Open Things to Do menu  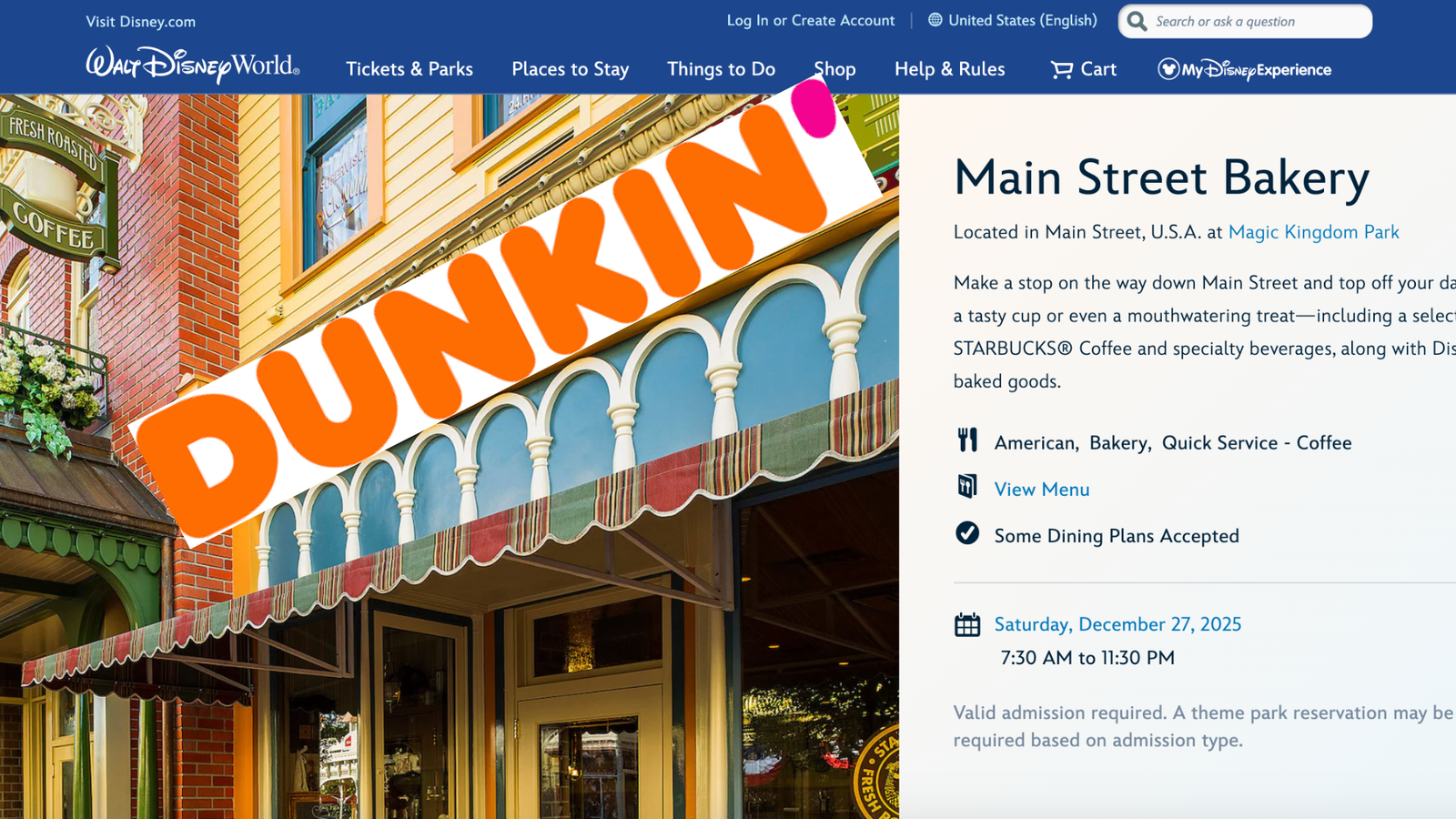click(x=722, y=69)
